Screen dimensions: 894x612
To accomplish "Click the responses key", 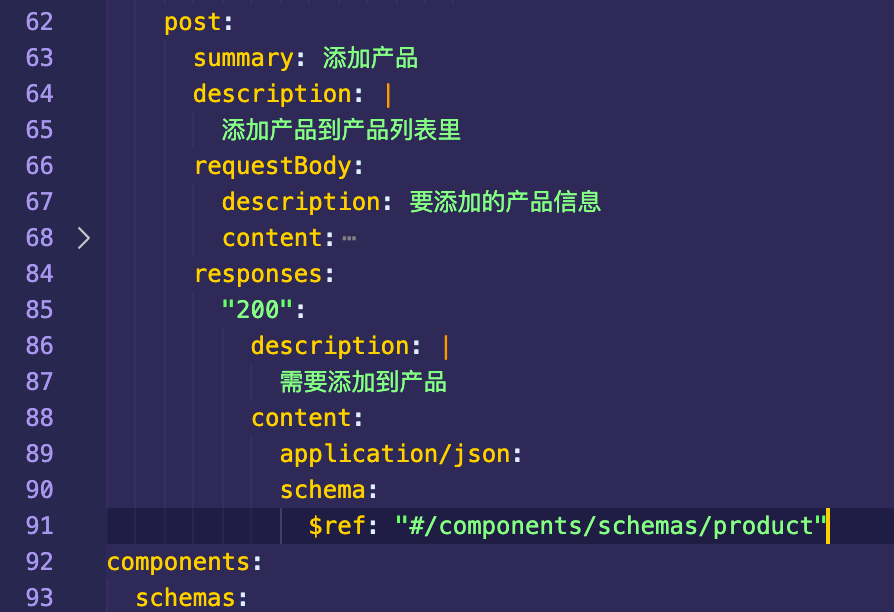I will point(257,274).
